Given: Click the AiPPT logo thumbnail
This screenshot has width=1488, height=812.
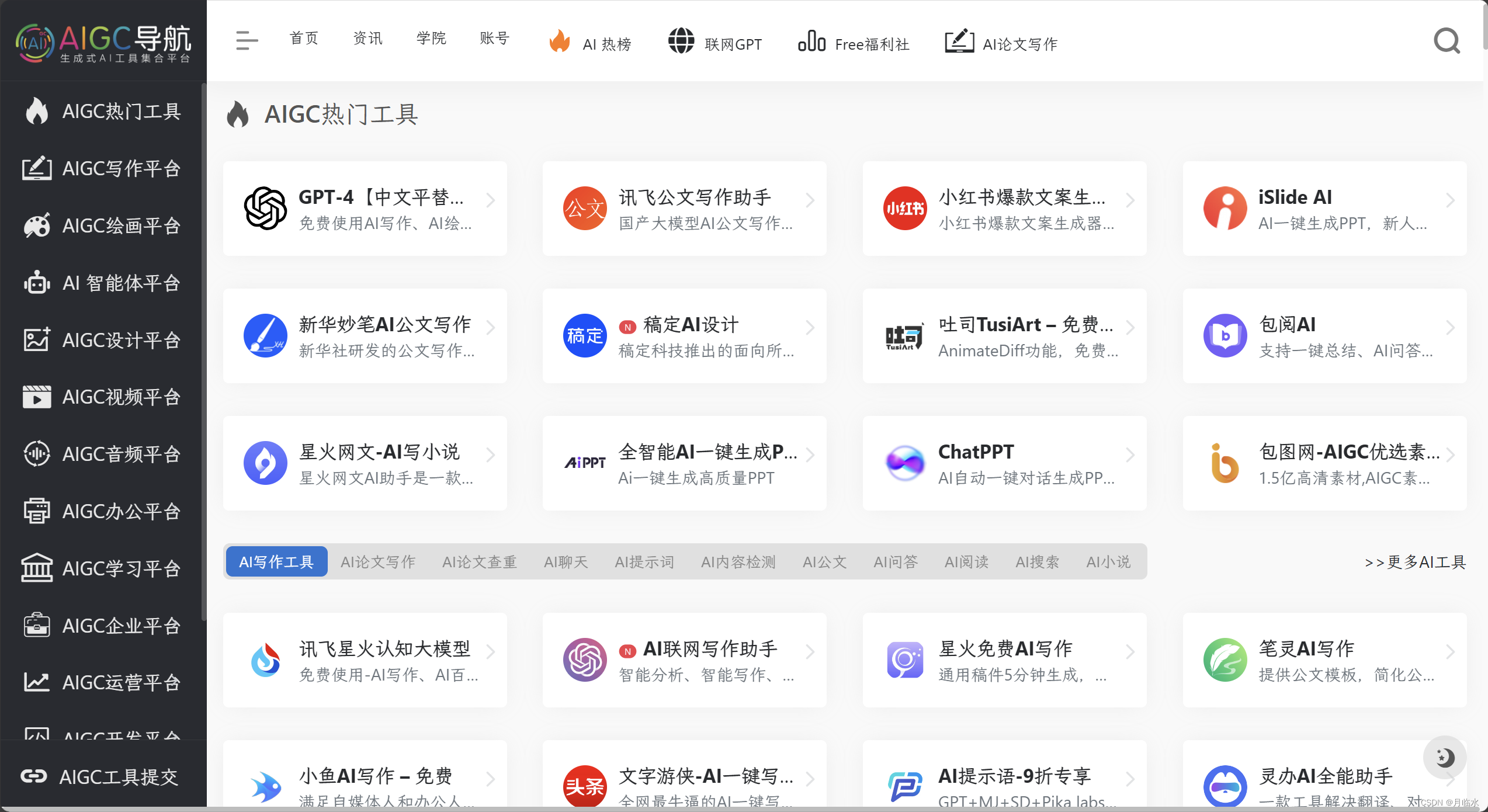Looking at the screenshot, I should (x=585, y=463).
